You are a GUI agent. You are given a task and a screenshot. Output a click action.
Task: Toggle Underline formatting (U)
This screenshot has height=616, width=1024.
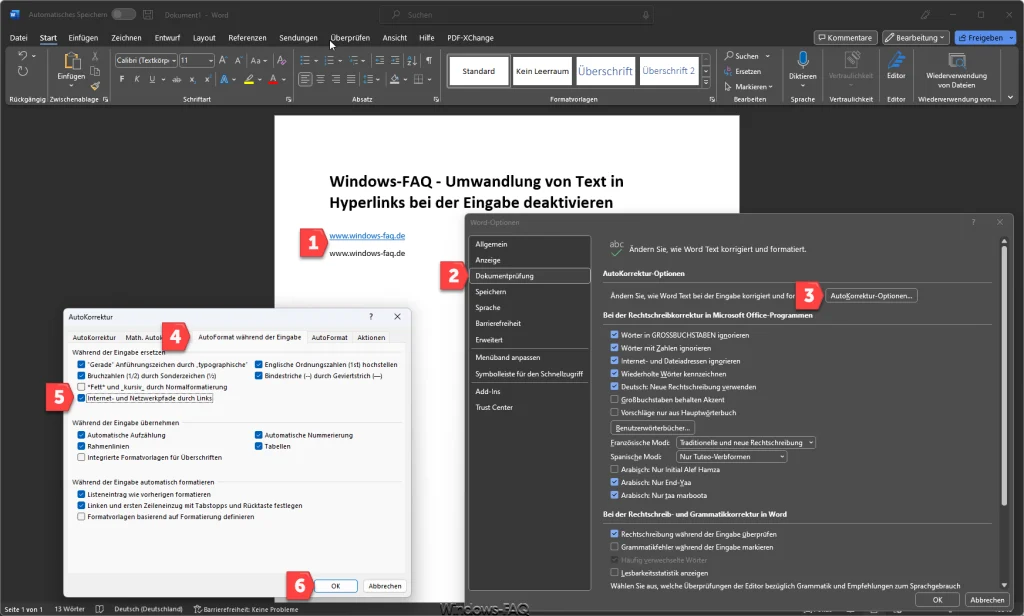pyautogui.click(x=152, y=79)
